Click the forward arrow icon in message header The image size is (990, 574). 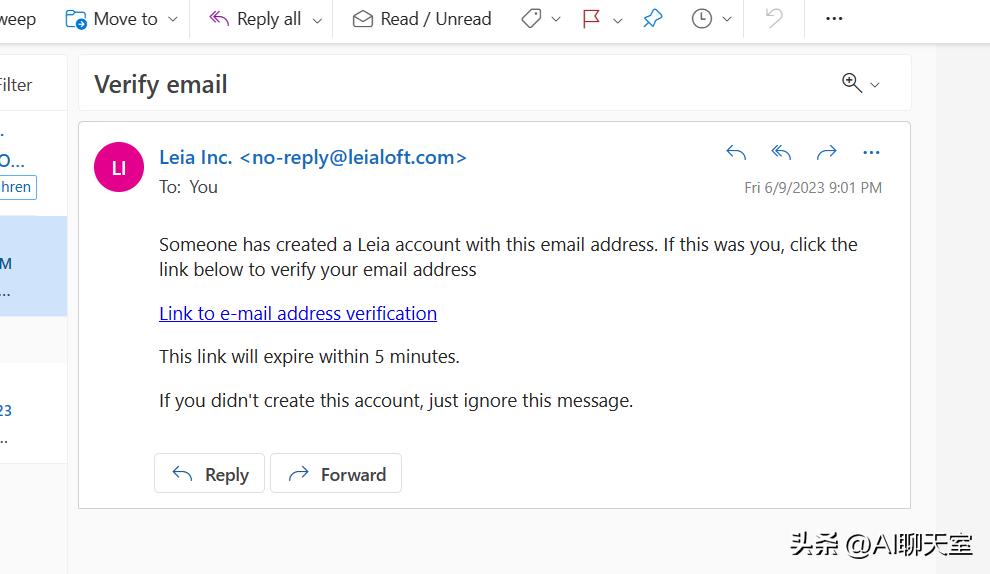(x=826, y=153)
